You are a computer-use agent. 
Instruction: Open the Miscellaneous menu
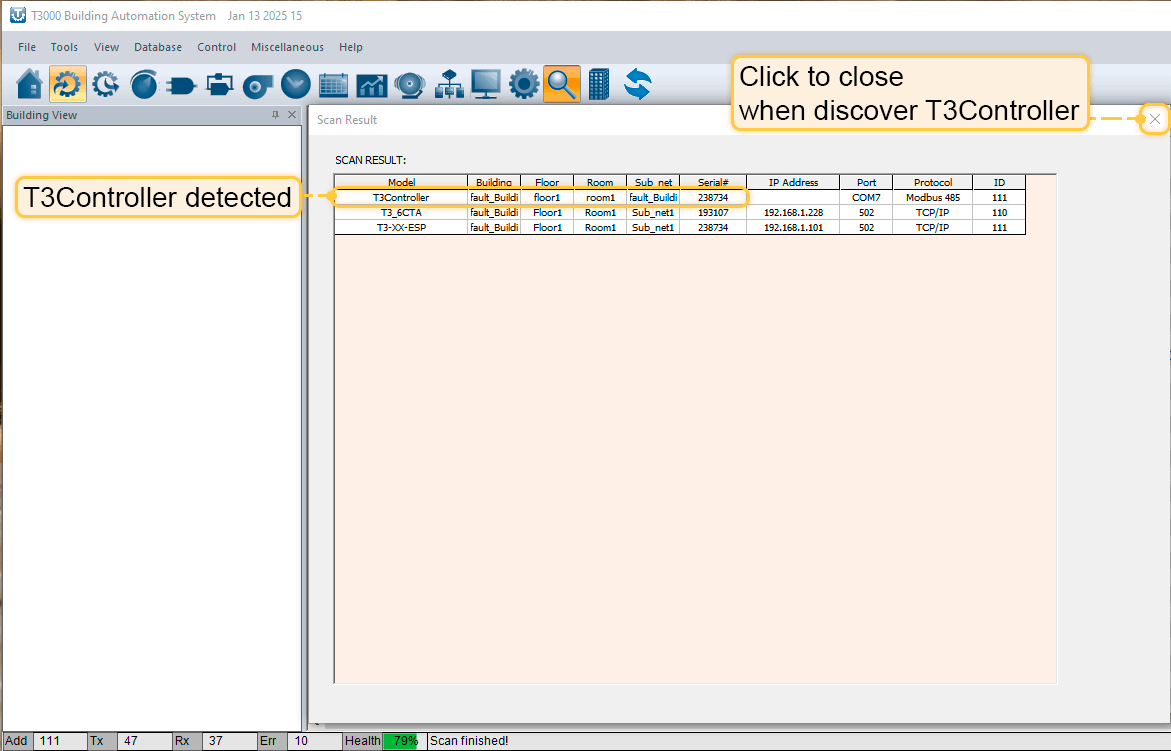[x=287, y=47]
